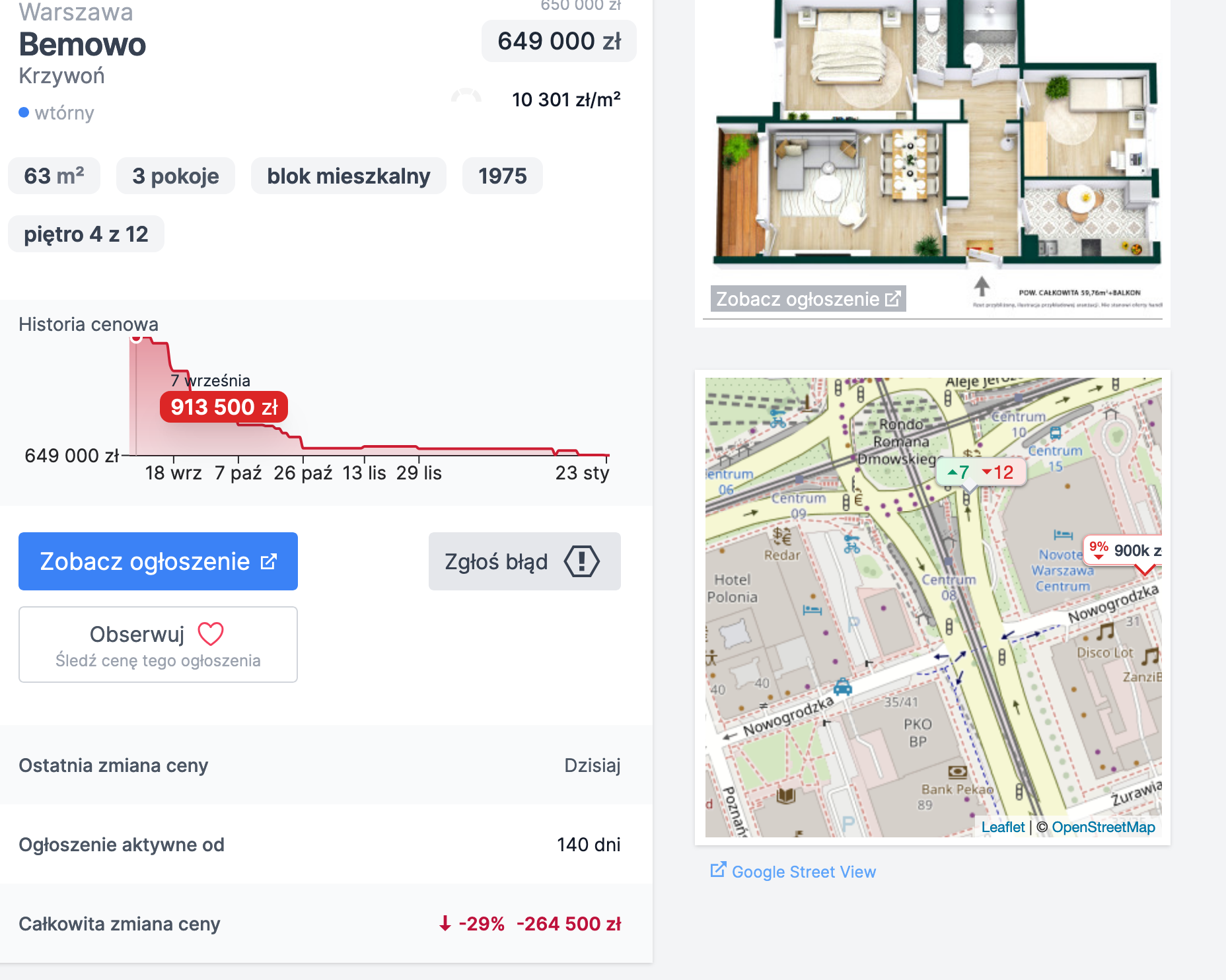Open the blue Zobacz ogłoszenie button
This screenshot has width=1226, height=980.
158,561
